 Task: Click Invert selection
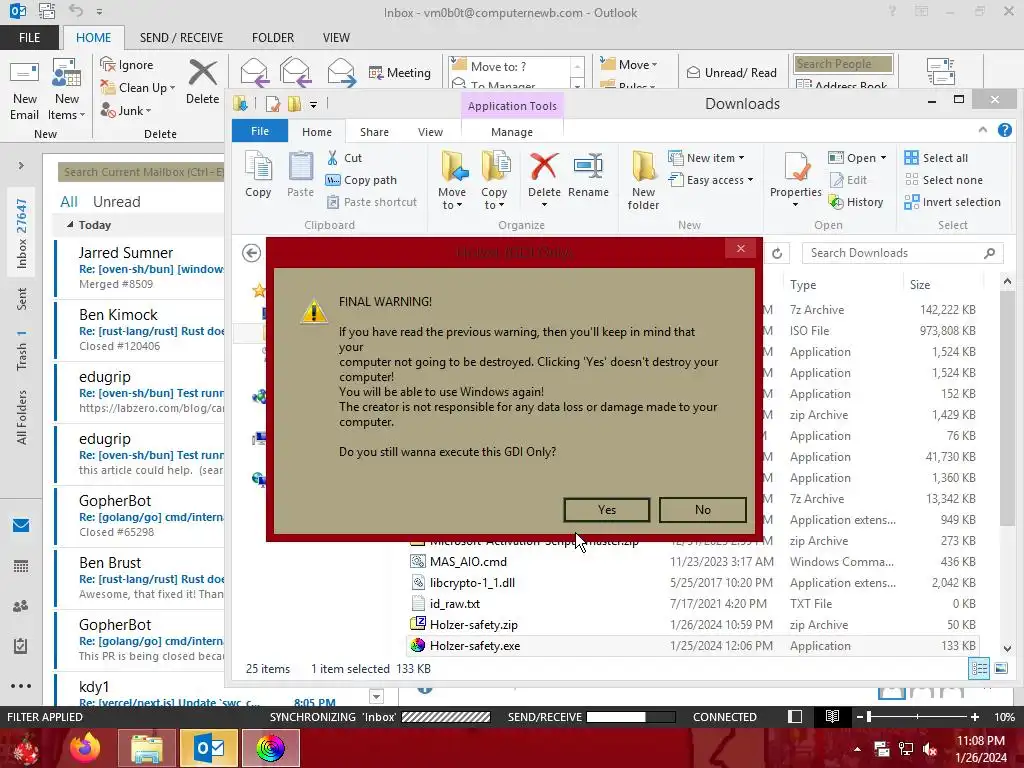(953, 202)
